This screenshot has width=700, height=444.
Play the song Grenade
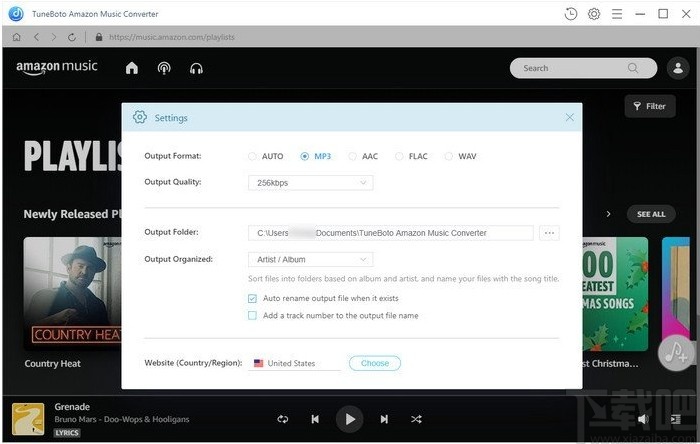click(350, 419)
